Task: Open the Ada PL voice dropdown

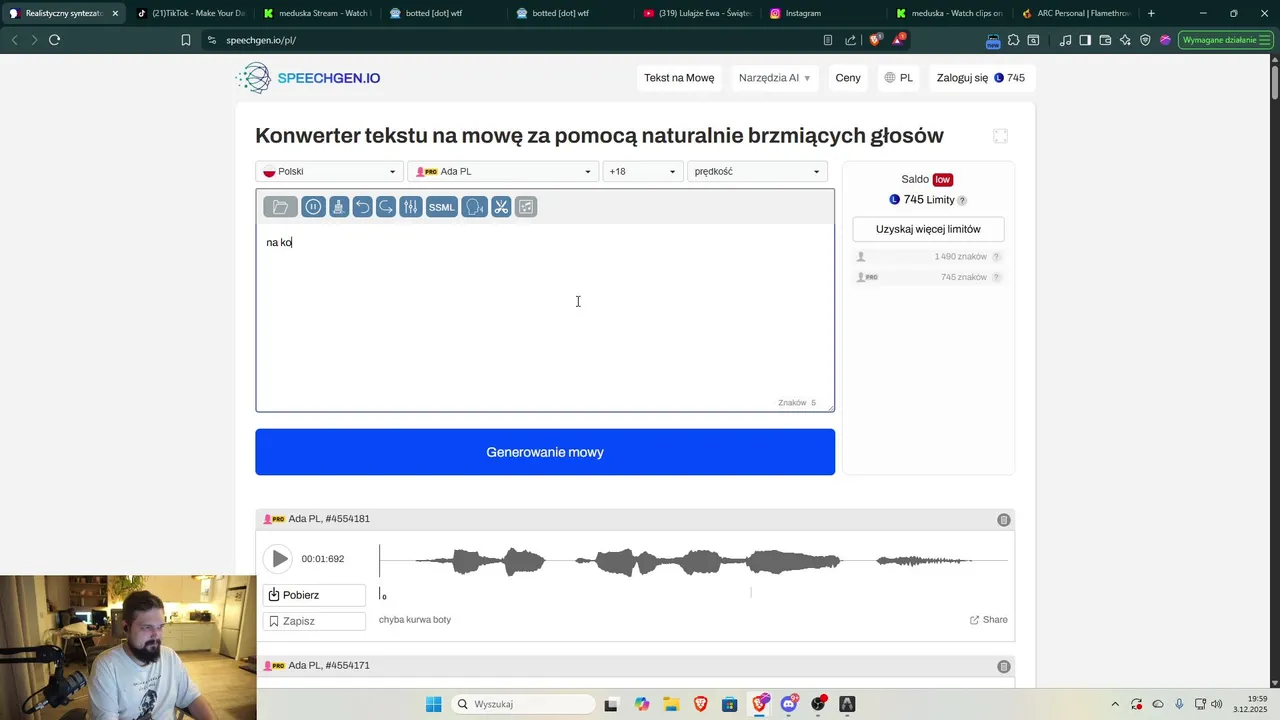Action: [503, 171]
